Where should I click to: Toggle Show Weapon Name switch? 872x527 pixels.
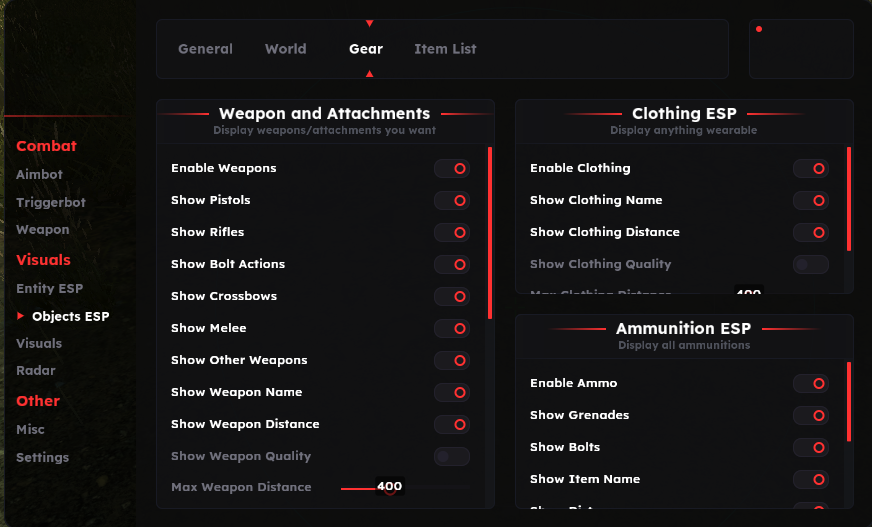(x=452, y=392)
